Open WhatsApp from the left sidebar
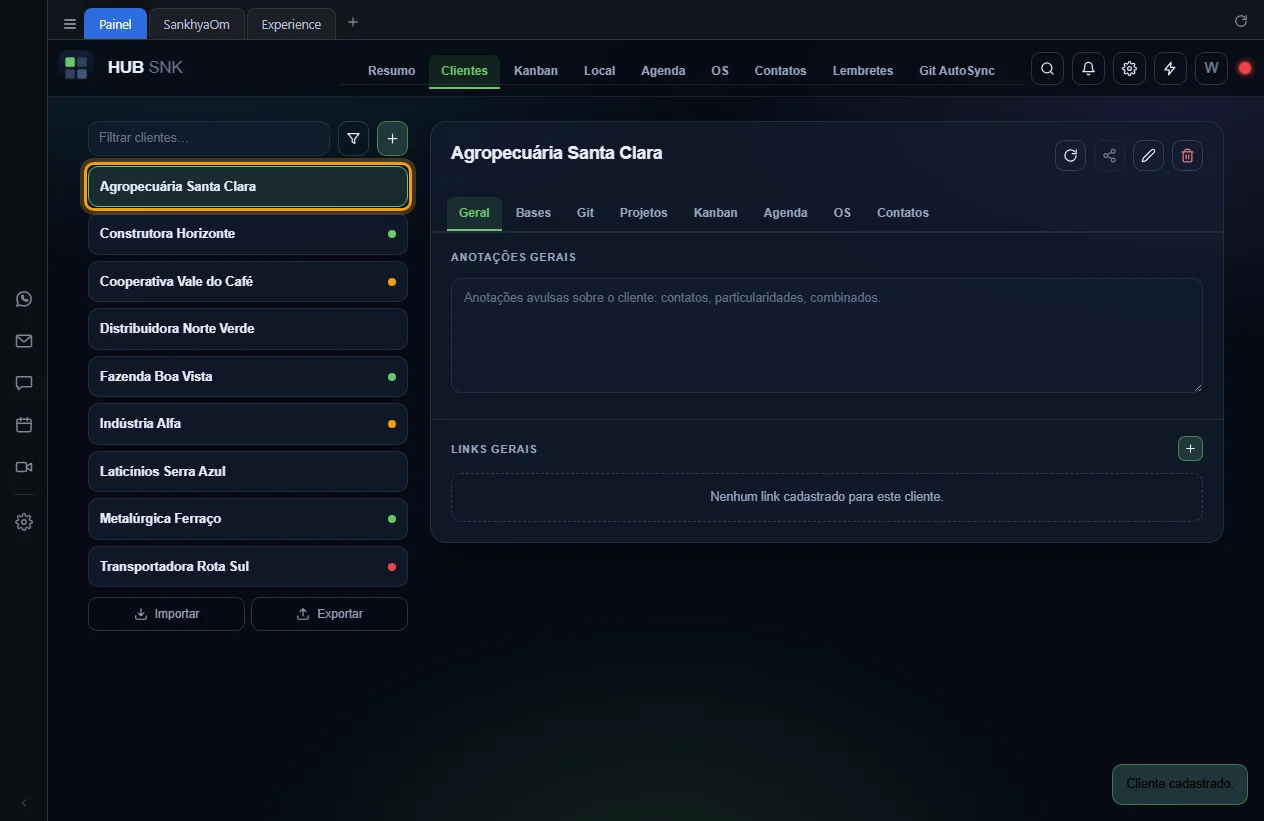 (x=24, y=299)
